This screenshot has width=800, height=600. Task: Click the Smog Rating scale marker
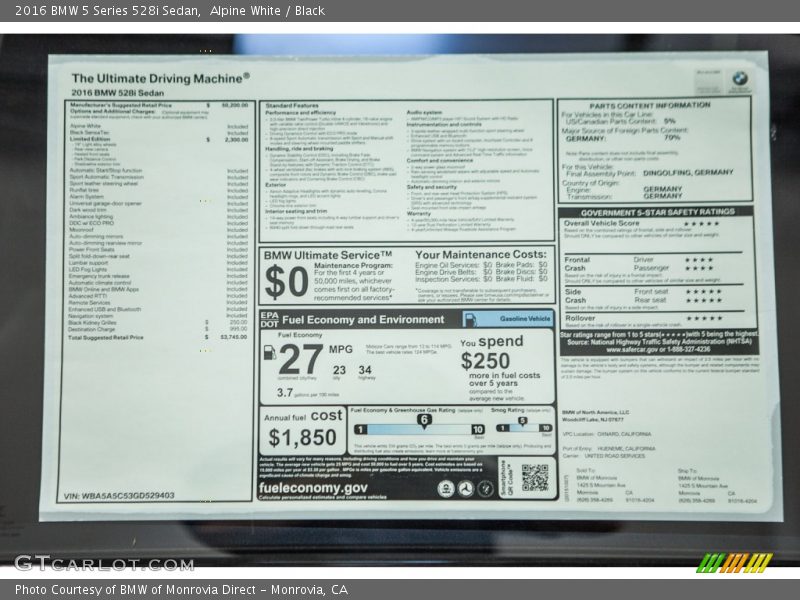pyautogui.click(x=522, y=421)
